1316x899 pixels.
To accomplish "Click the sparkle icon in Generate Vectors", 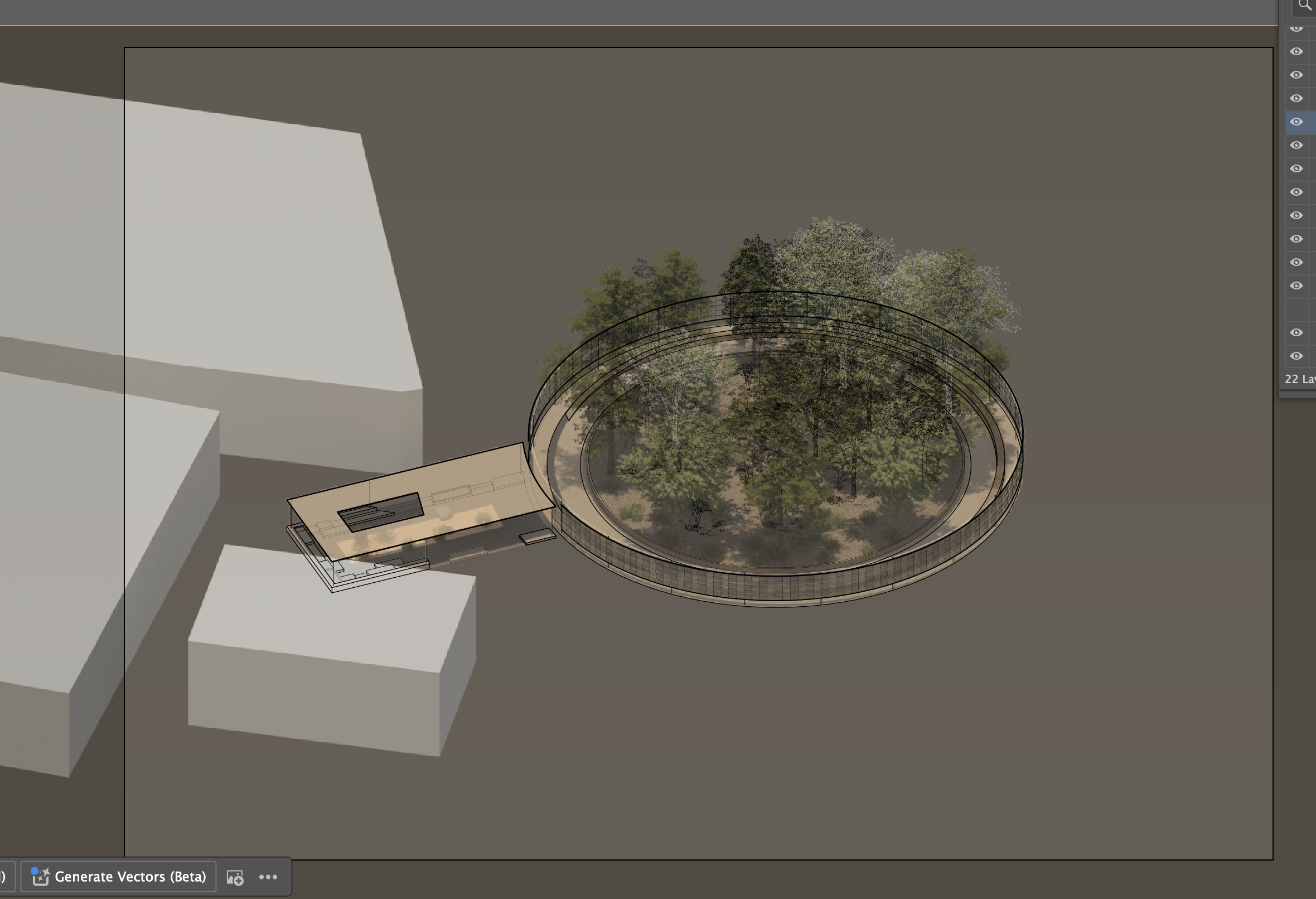I will (x=40, y=876).
